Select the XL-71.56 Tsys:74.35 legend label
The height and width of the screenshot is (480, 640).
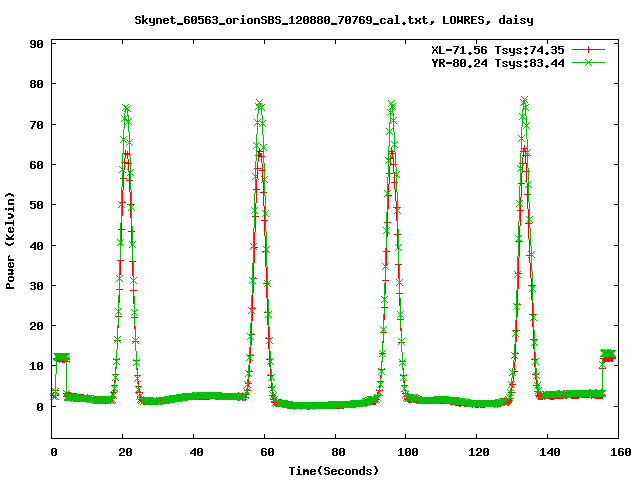(498, 50)
